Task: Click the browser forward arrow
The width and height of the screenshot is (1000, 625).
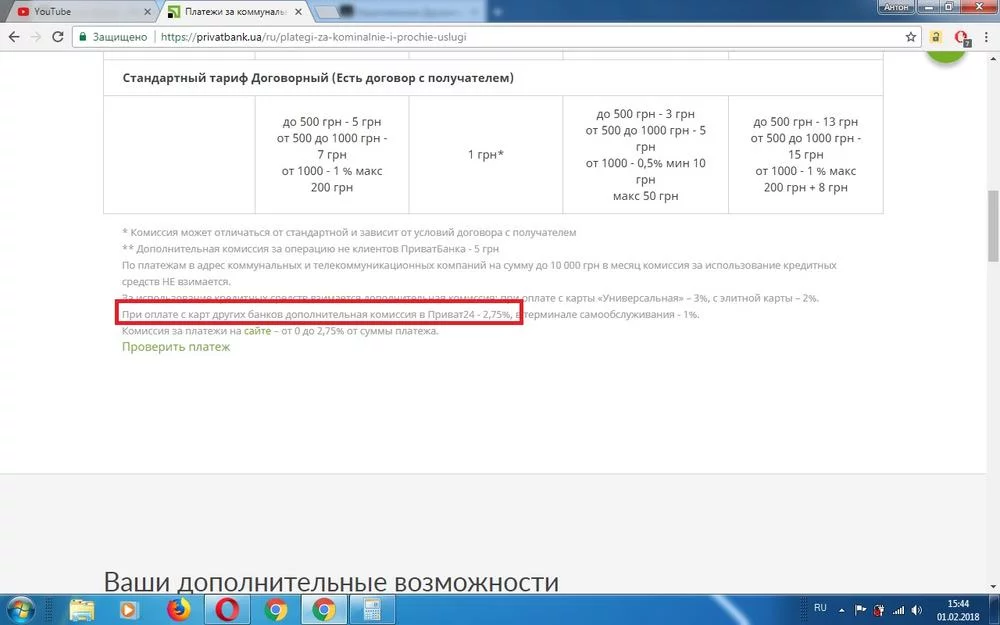Action: tap(36, 37)
